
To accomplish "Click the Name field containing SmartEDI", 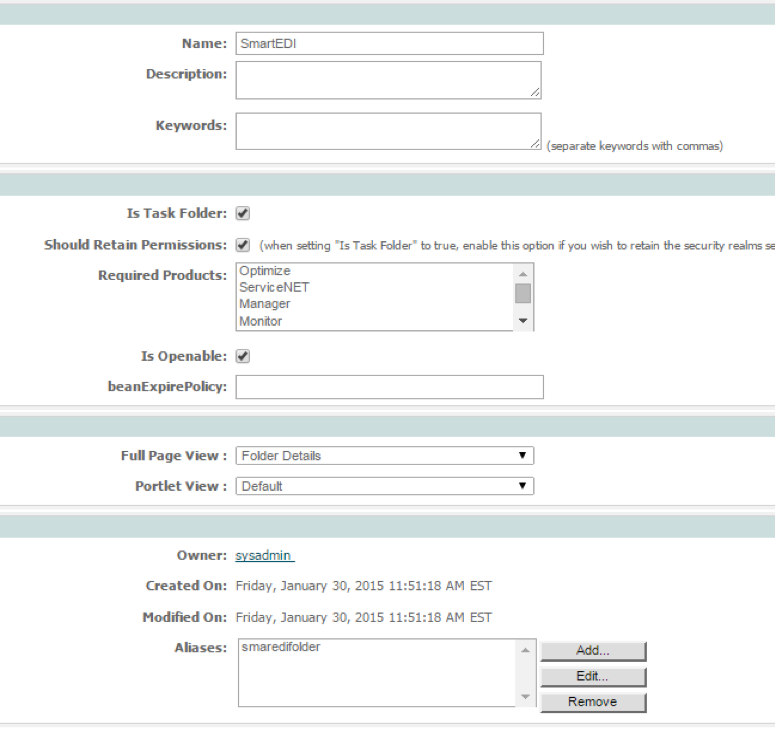I will click(389, 43).
